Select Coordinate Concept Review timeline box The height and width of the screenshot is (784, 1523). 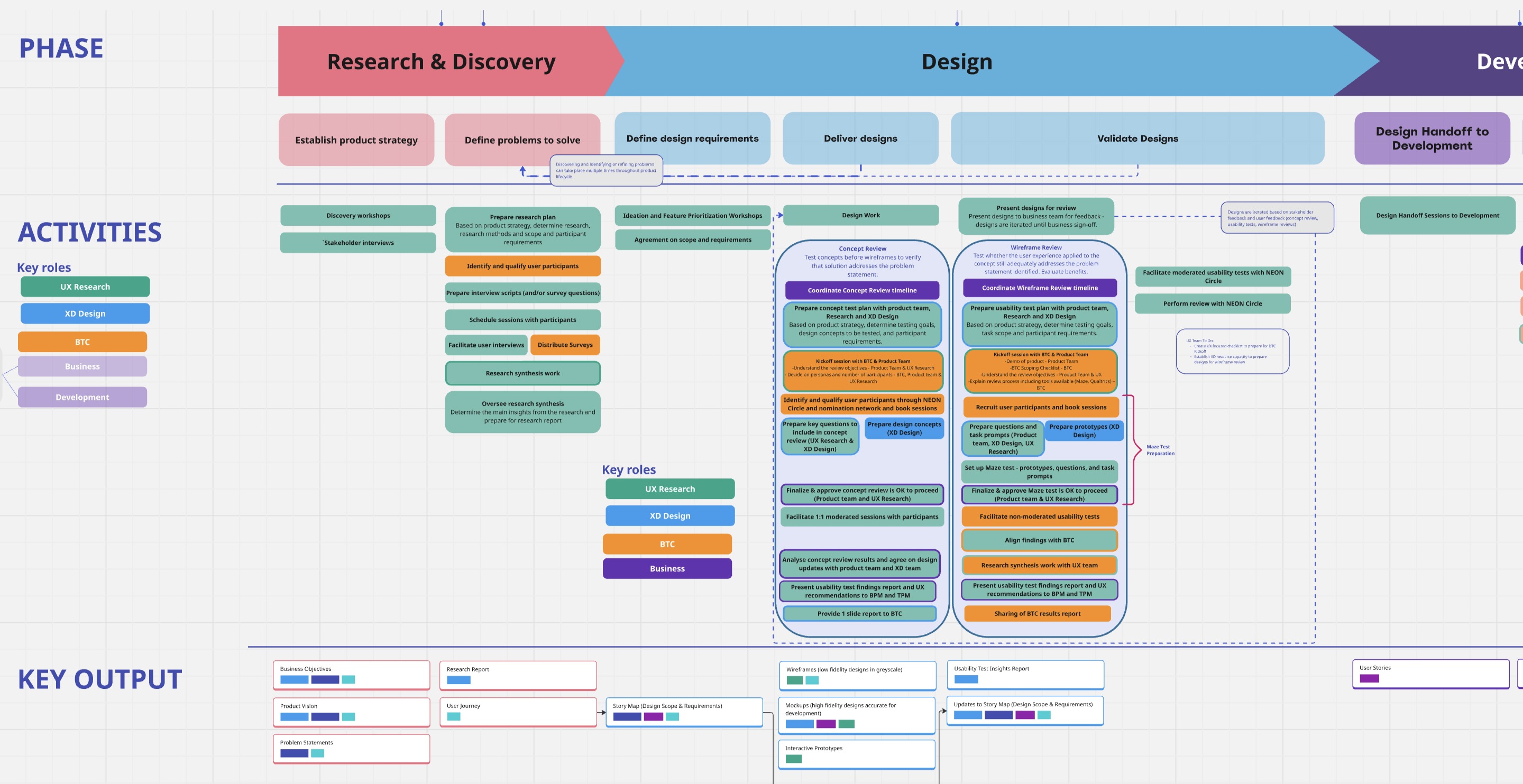(x=861, y=290)
